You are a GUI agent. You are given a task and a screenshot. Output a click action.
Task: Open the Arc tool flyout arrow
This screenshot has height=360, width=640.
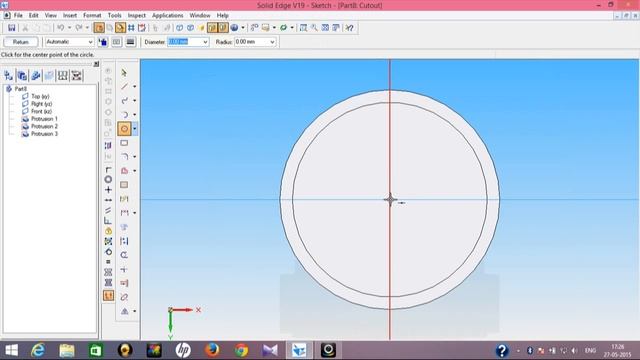pos(135,115)
